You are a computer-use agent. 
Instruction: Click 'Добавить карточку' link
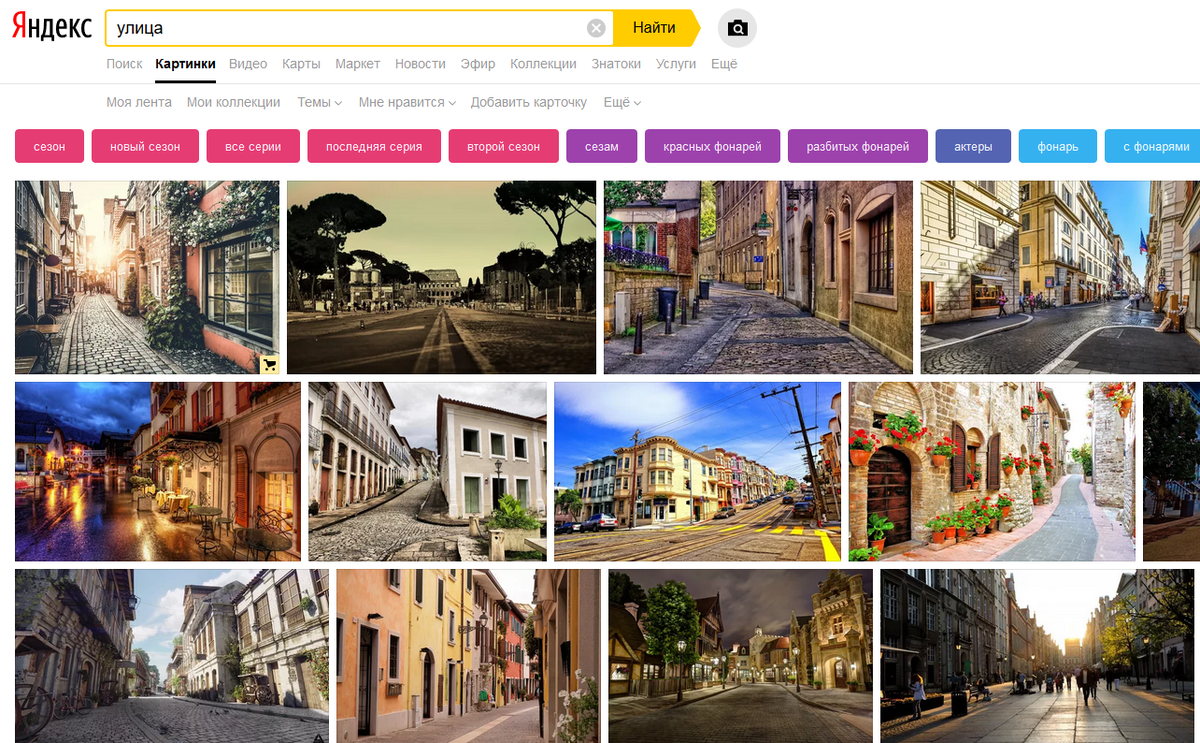point(529,102)
